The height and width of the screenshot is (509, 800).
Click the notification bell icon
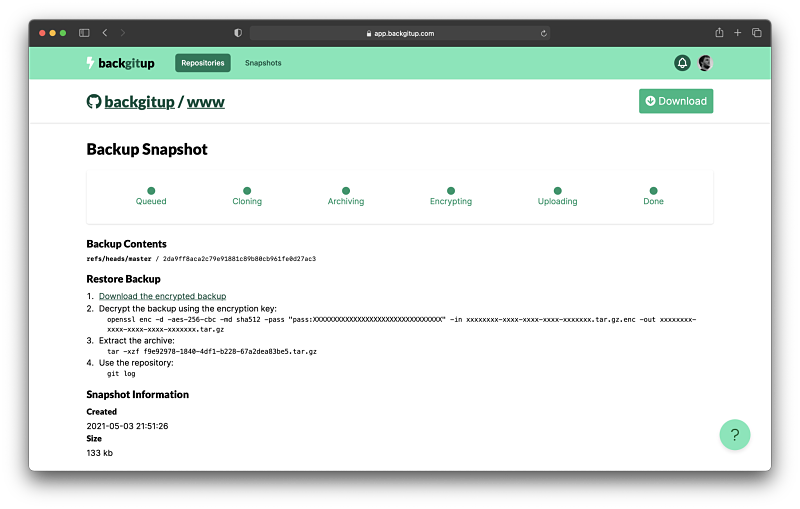tap(683, 63)
